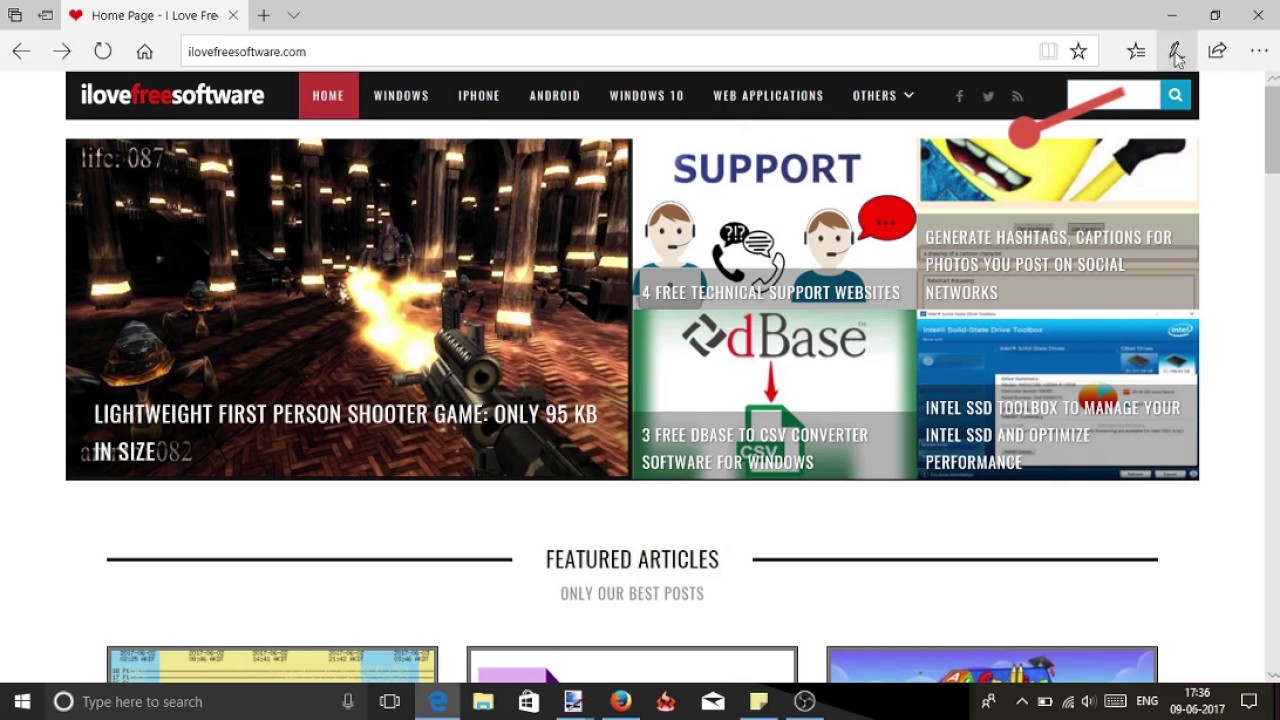
Task: Expand the tab previews chevron
Action: [293, 15]
